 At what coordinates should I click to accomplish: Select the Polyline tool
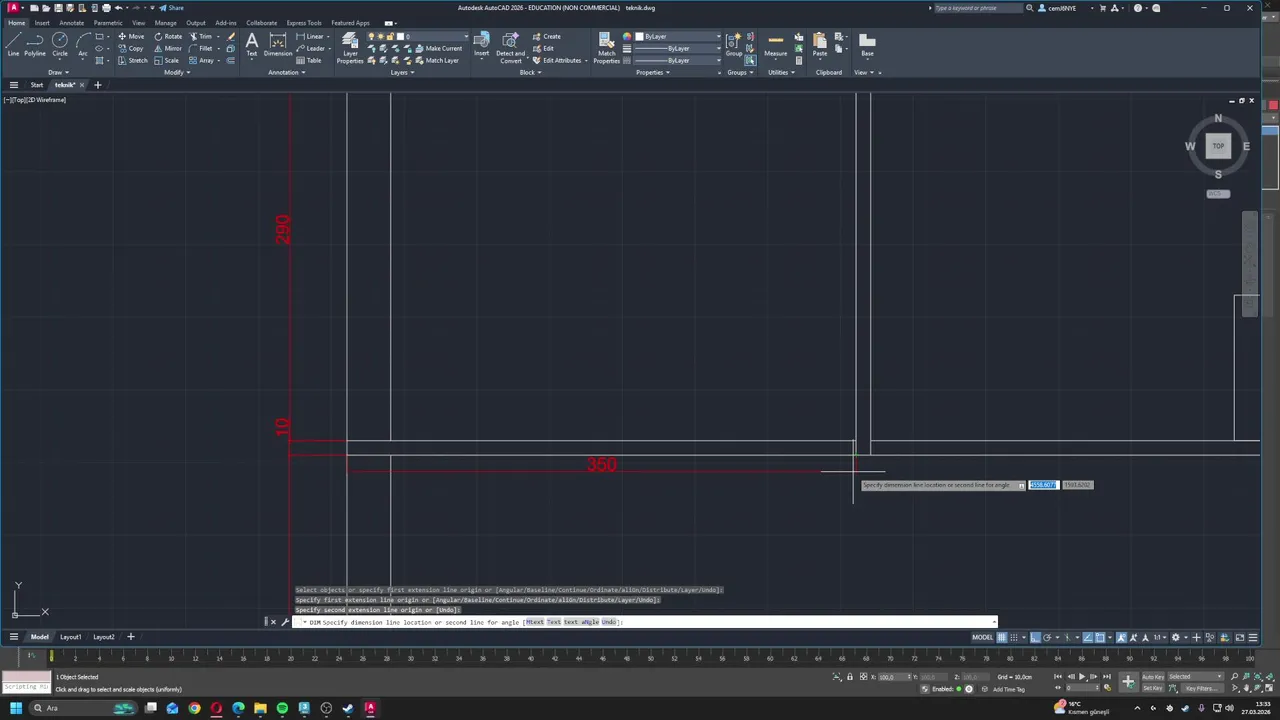click(x=35, y=44)
